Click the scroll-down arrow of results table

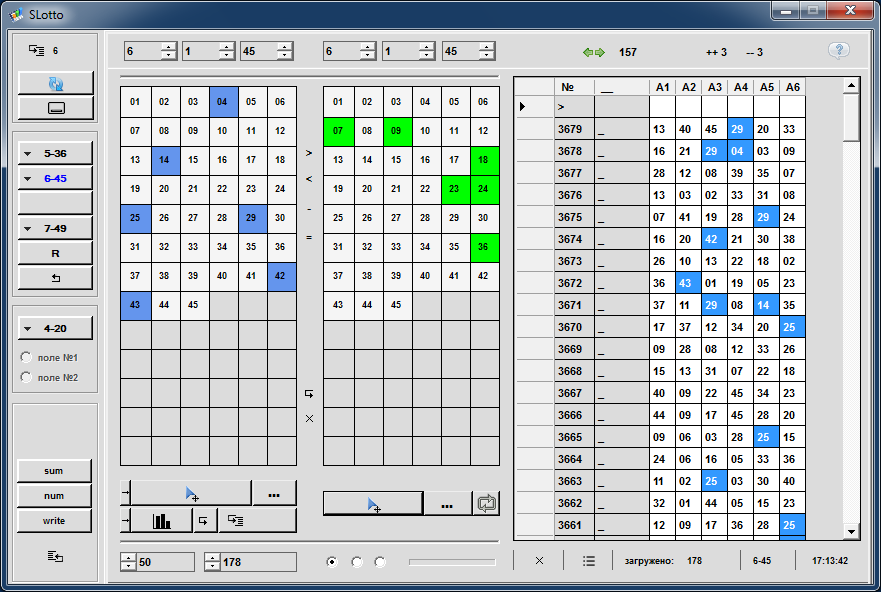pos(851,532)
